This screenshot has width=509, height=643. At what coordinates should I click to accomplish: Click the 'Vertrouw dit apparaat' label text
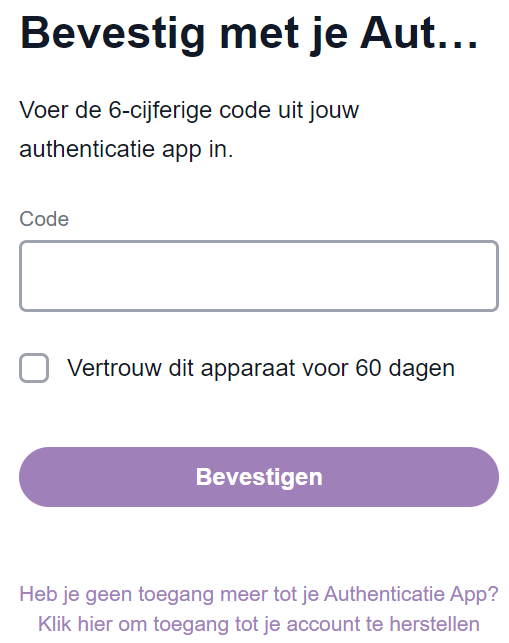(181, 368)
